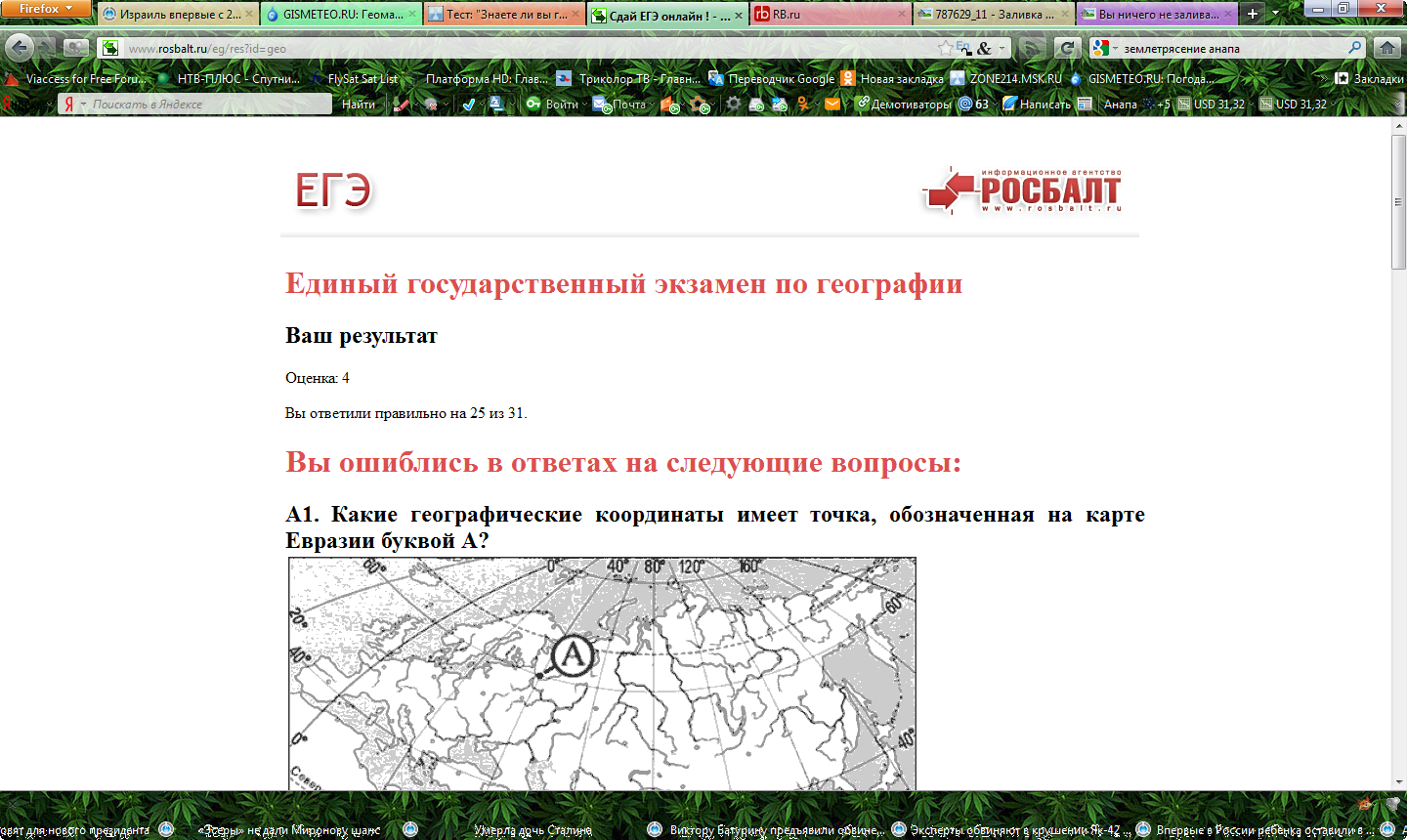The image size is (1407, 840).
Task: Open the 'Платформа HD' bookmark
Action: (479, 78)
